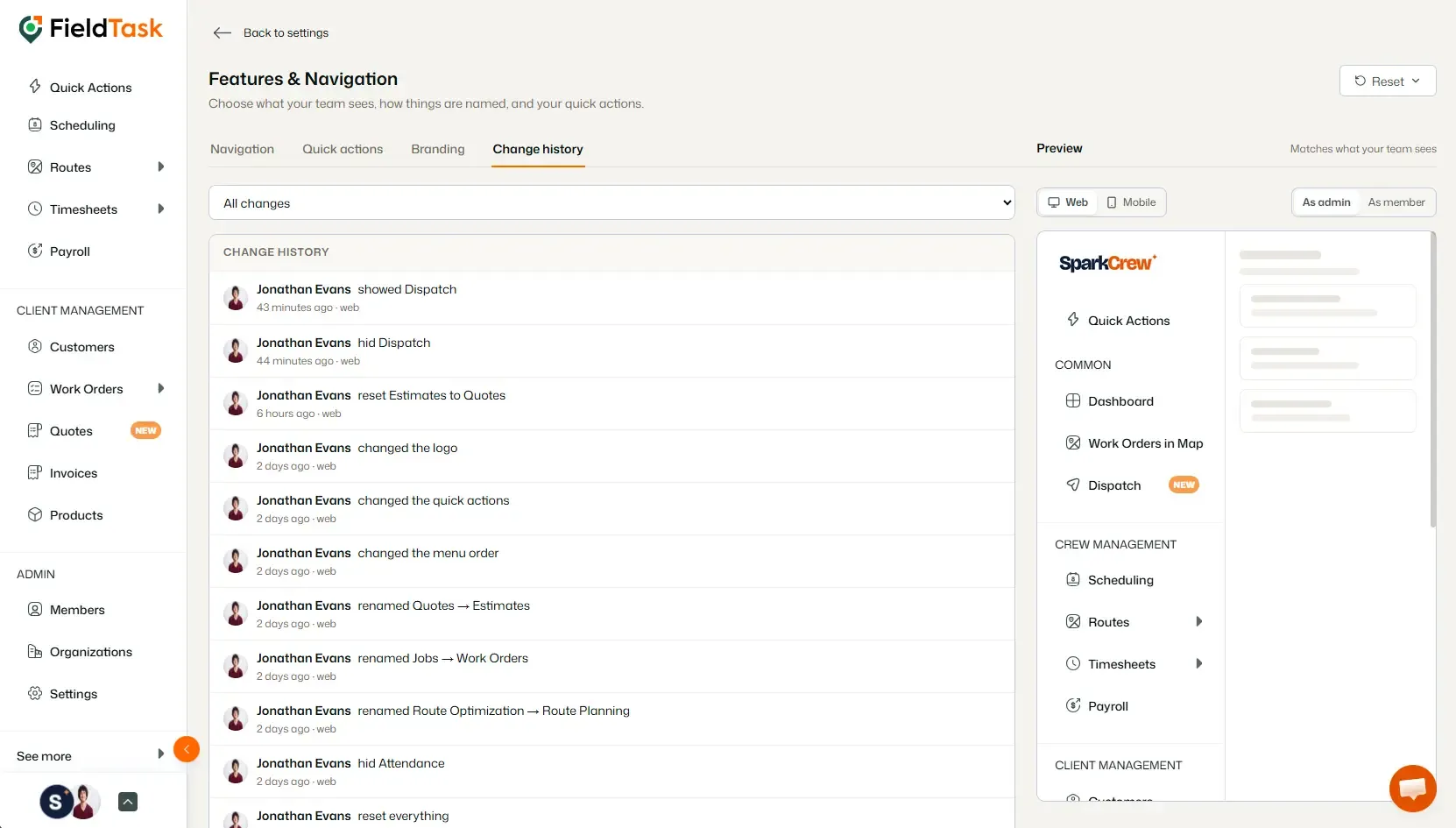This screenshot has width=1456, height=828.
Task: Click the back arrow icon
Action: click(223, 32)
